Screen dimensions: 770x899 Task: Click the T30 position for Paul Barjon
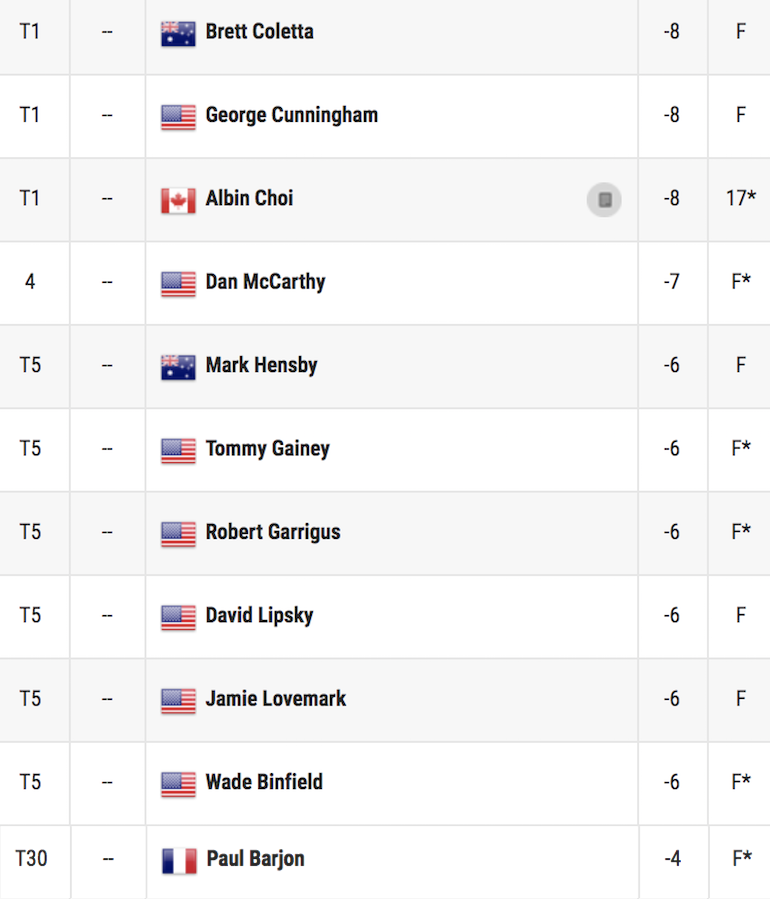[31, 859]
